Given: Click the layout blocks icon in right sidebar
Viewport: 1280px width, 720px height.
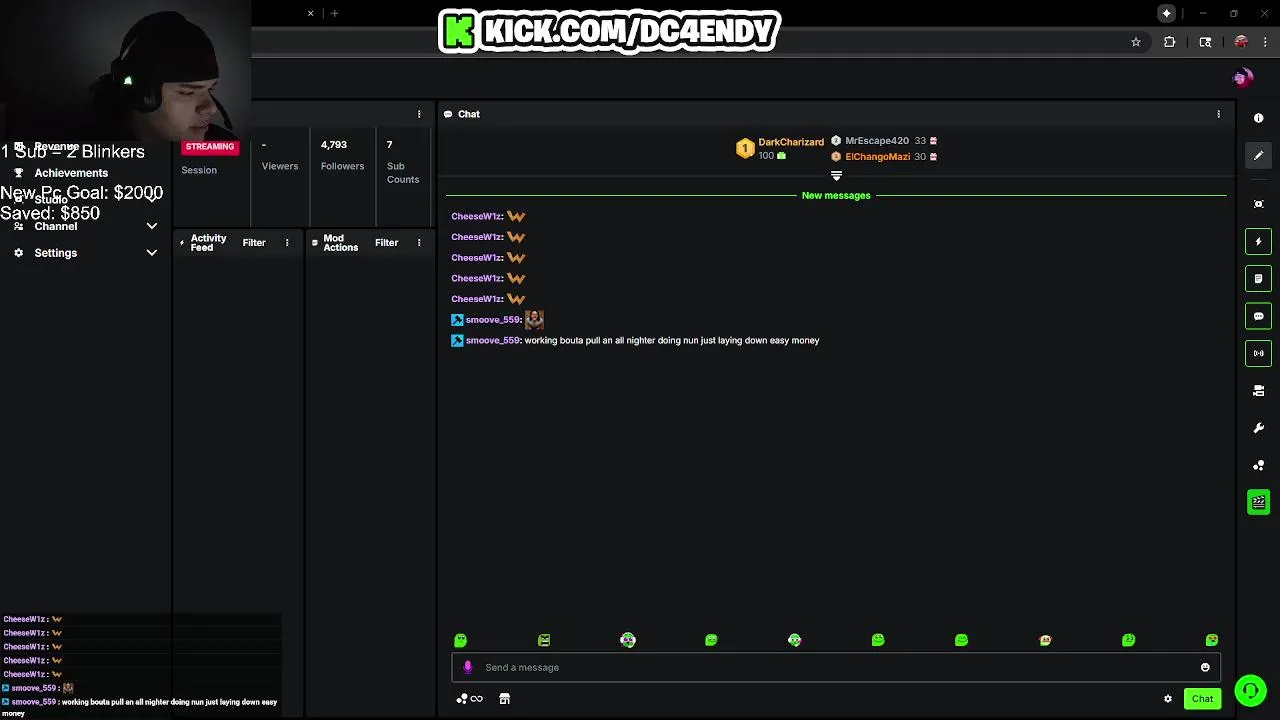Looking at the screenshot, I should pyautogui.click(x=1258, y=391).
